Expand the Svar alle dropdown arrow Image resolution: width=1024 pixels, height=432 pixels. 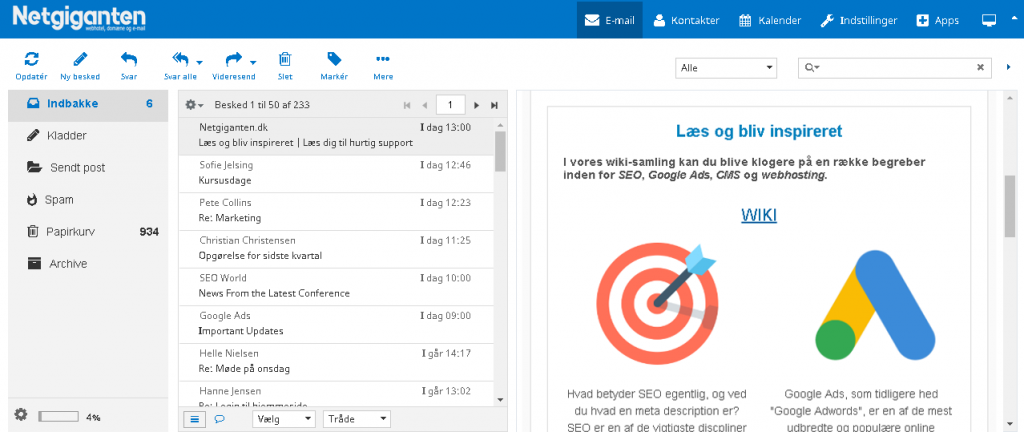[x=200, y=62]
